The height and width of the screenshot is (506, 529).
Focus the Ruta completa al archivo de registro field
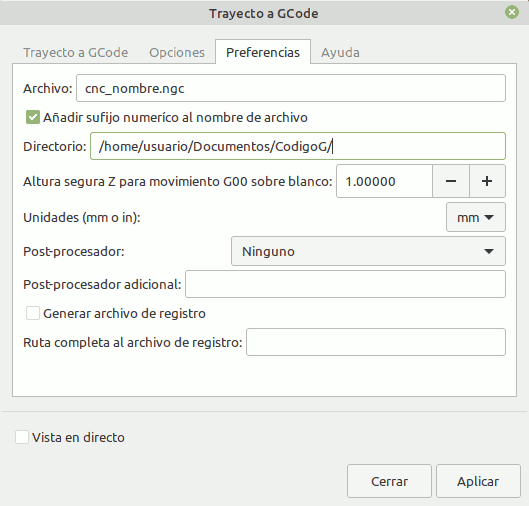pyautogui.click(x=376, y=342)
